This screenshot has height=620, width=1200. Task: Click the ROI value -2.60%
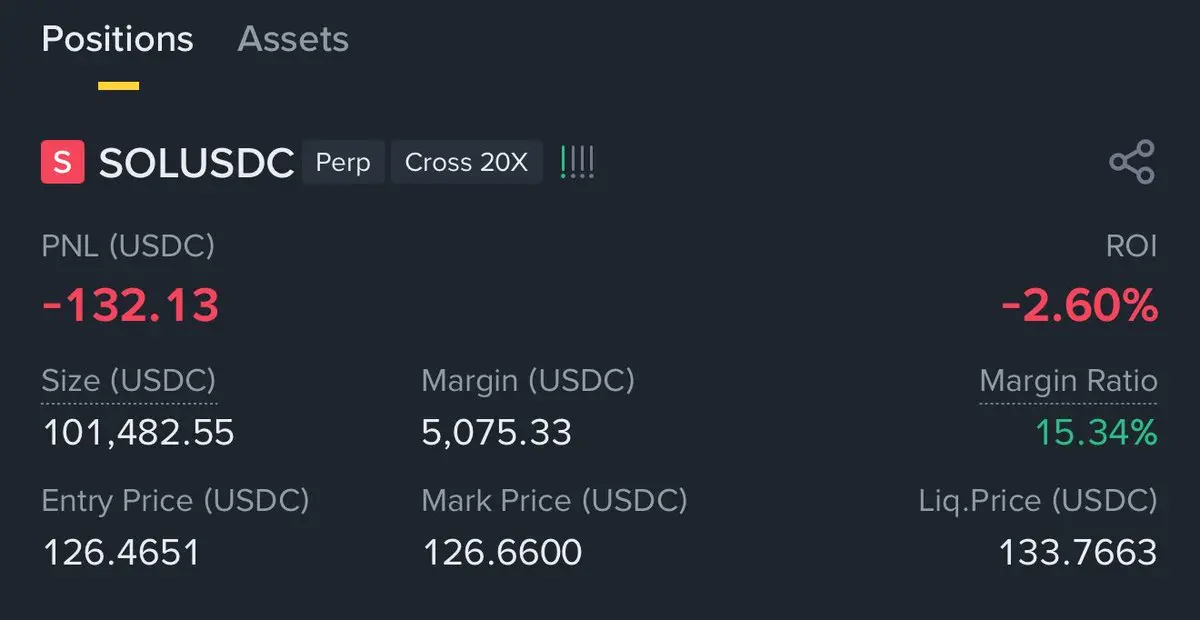1080,305
